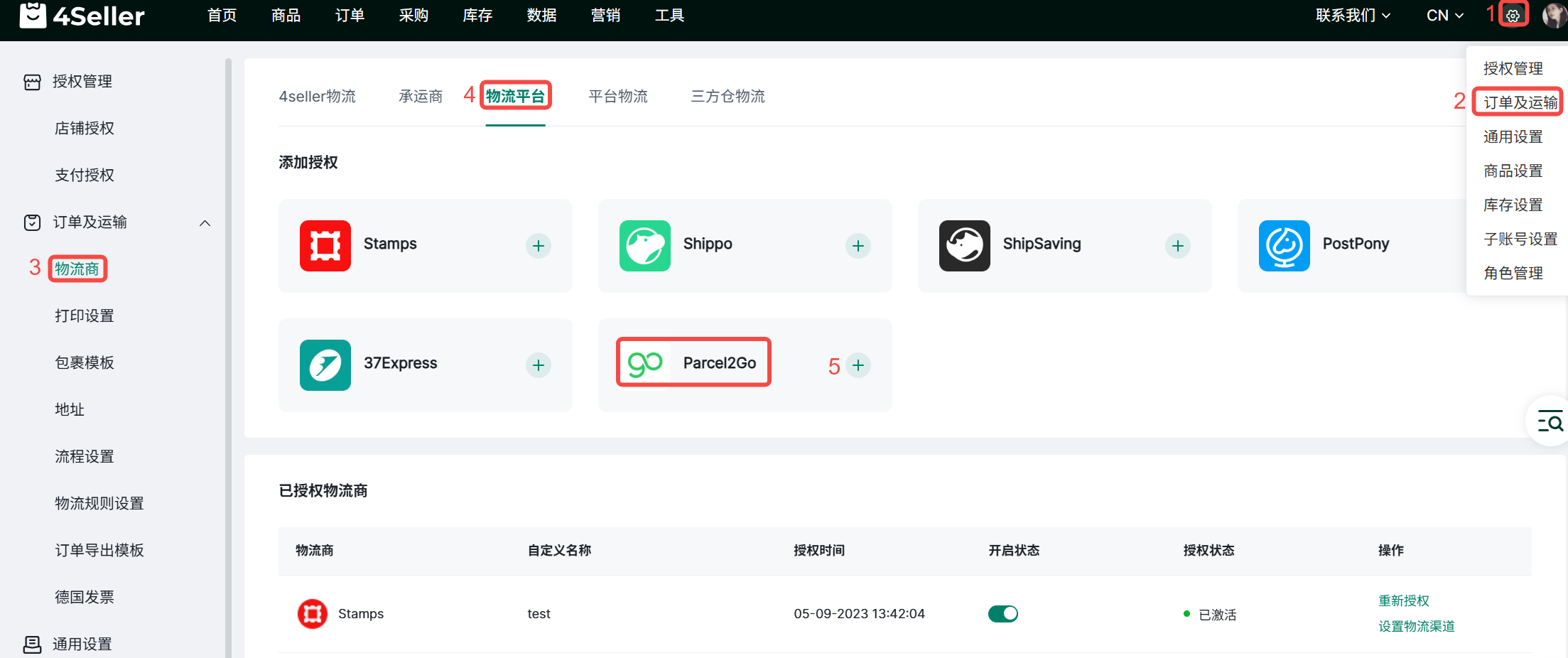Image resolution: width=1568 pixels, height=658 pixels.
Task: Open the floating search list icon
Action: [1550, 421]
